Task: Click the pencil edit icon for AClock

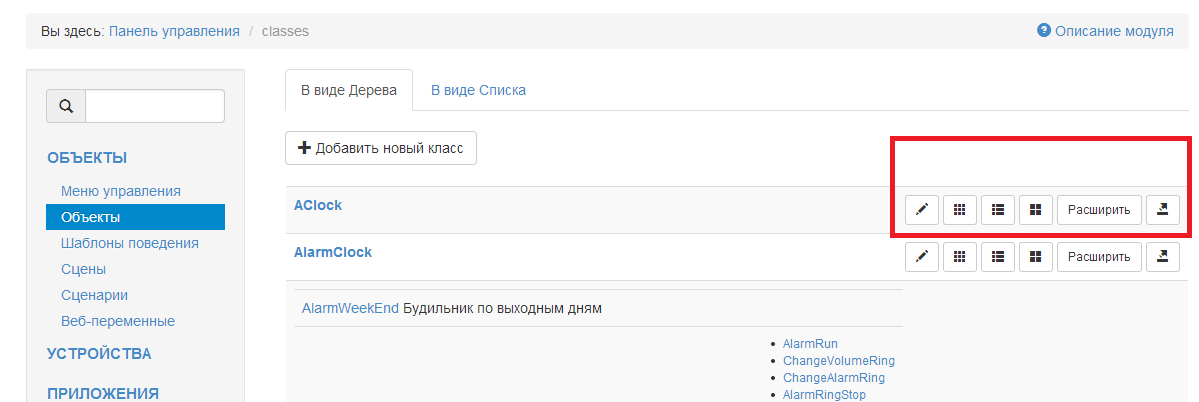Action: point(922,210)
